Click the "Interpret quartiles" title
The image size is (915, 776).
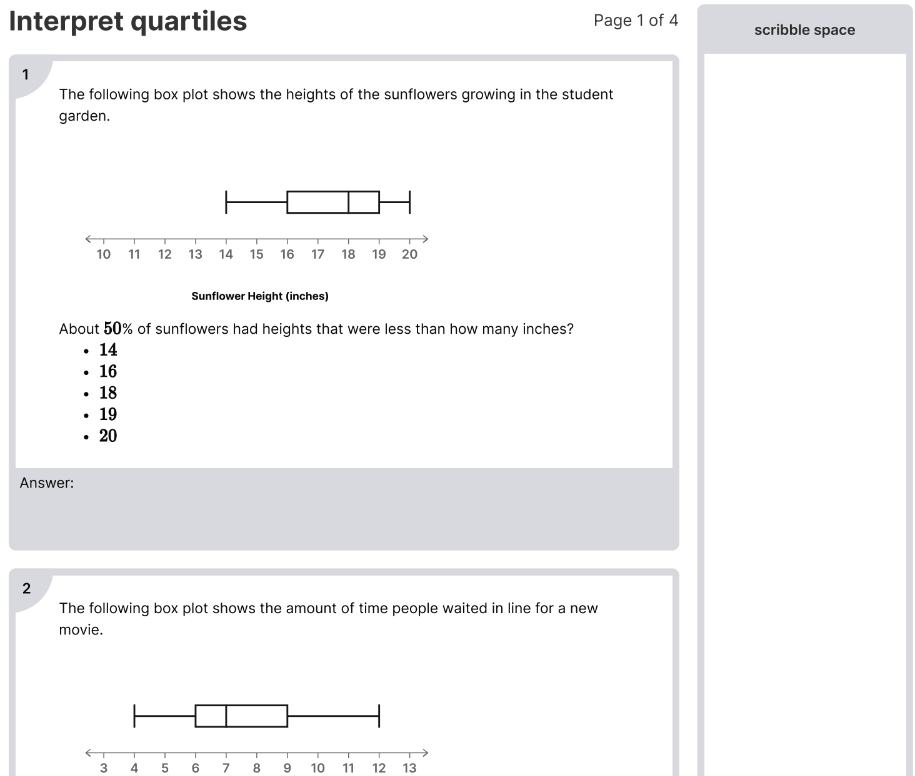pyautogui.click(x=128, y=21)
